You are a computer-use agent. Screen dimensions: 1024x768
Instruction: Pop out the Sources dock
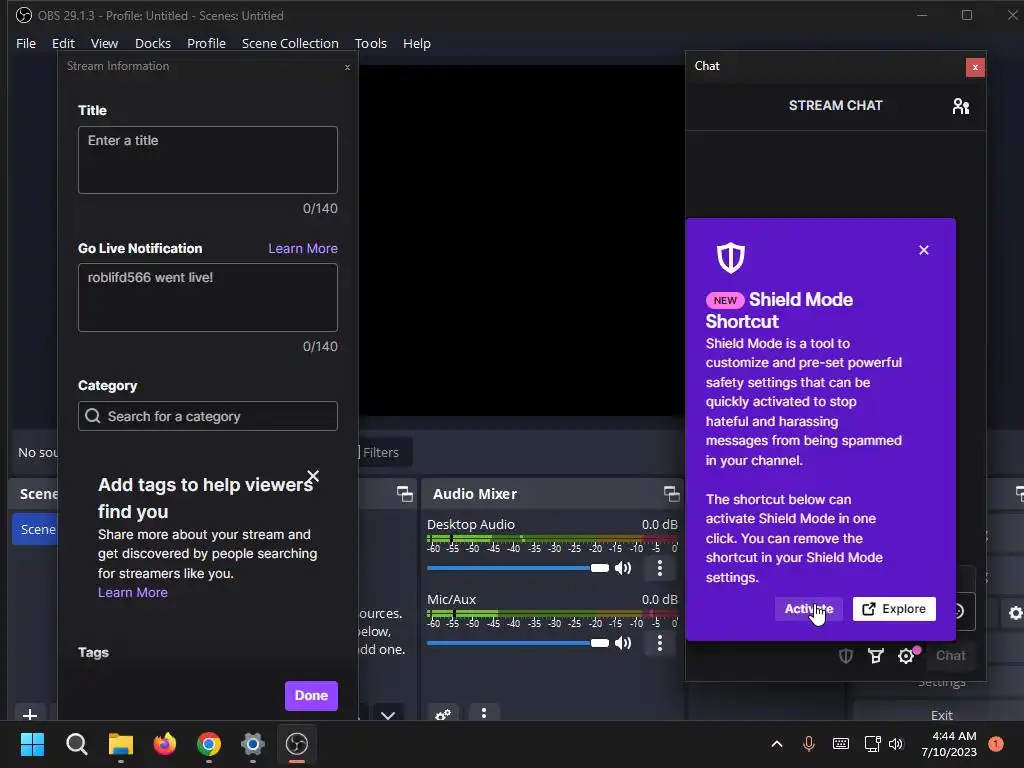pyautogui.click(x=405, y=494)
